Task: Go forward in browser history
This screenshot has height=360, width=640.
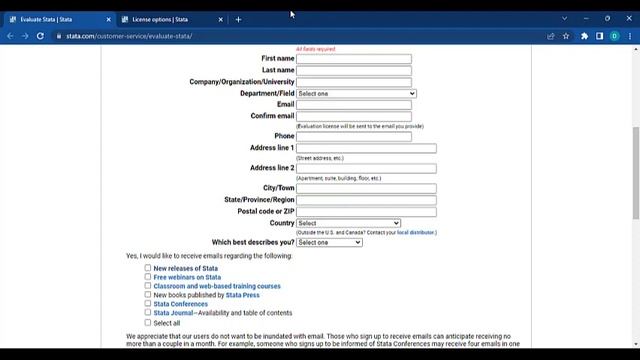Action: 25,36
